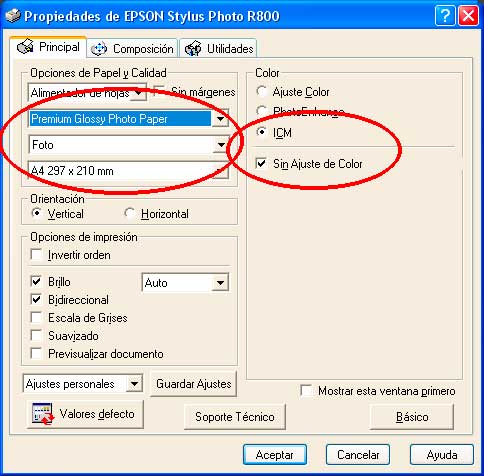
Task: Close the Propiedades dialog window
Action: (x=468, y=16)
